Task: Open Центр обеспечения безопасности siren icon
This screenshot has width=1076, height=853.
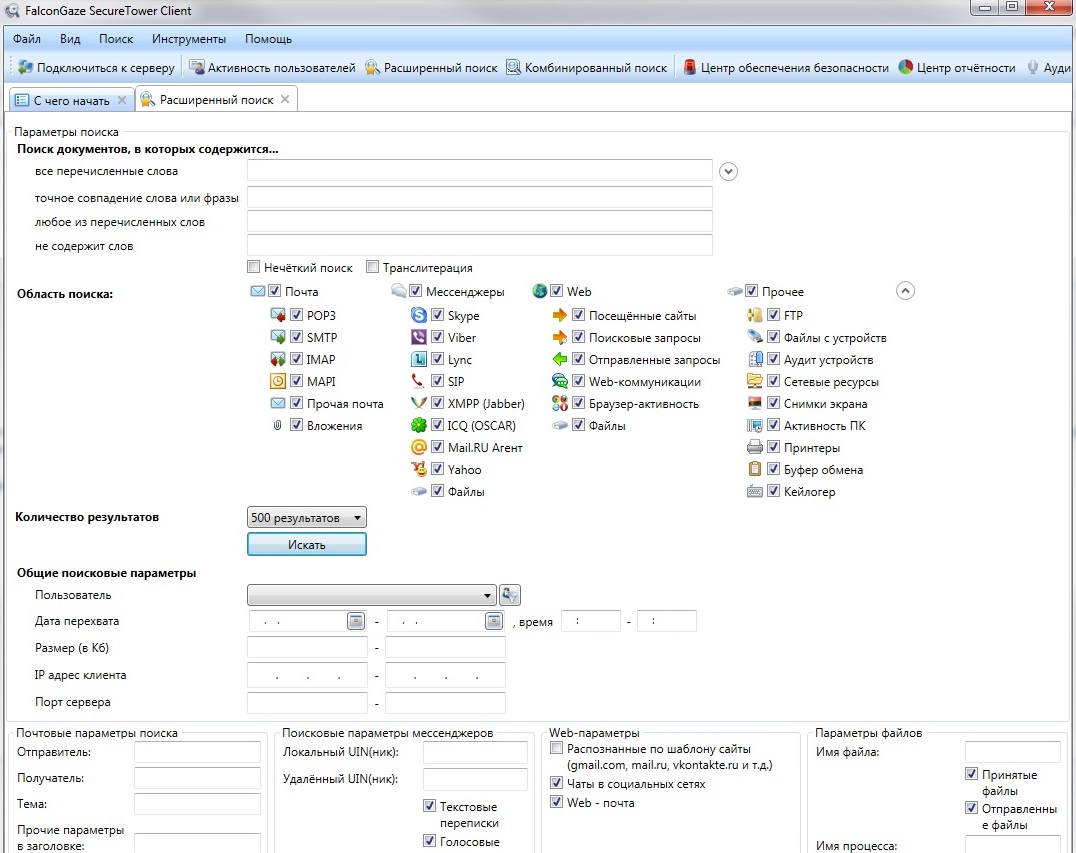Action: [x=690, y=67]
